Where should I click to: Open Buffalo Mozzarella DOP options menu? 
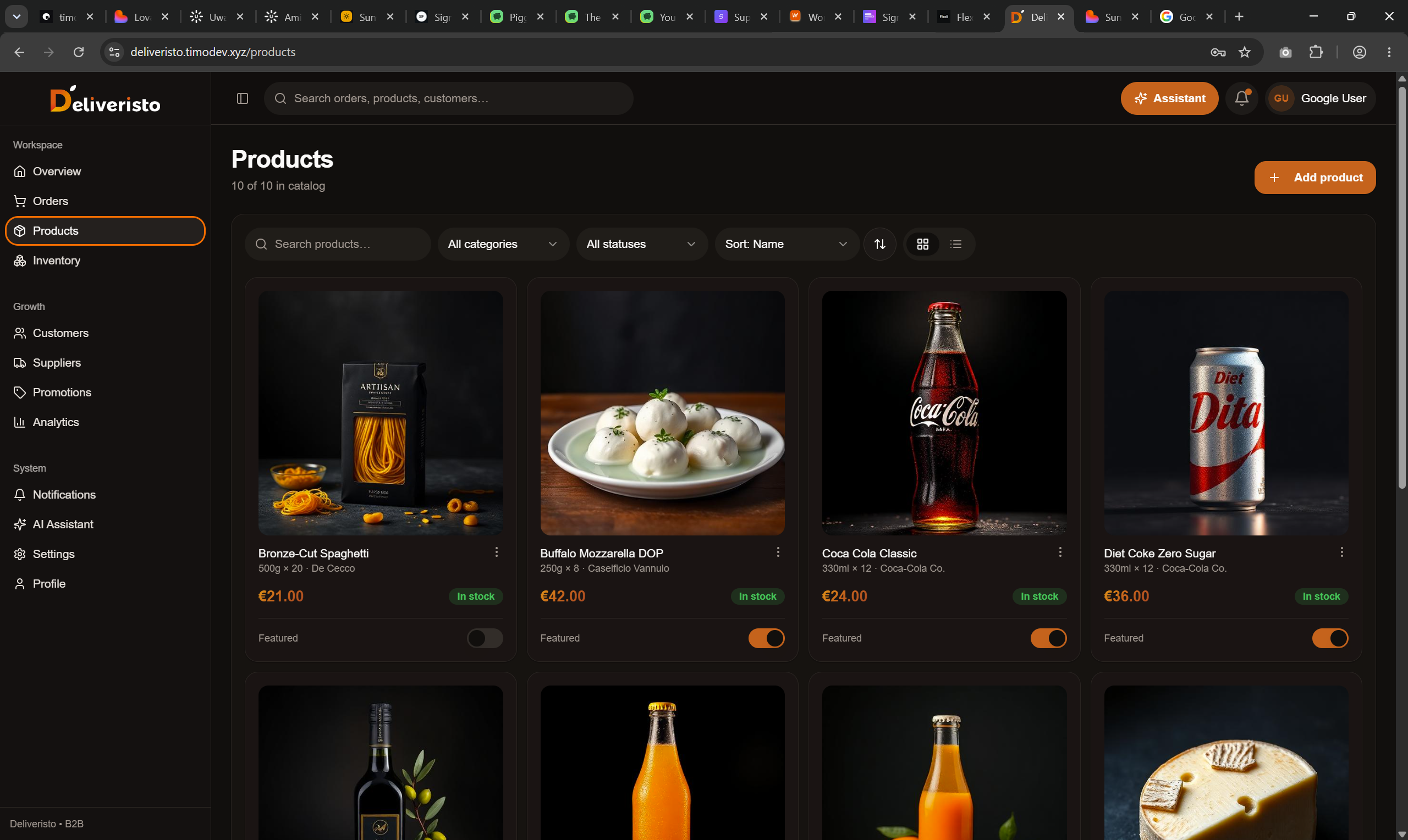(x=778, y=552)
